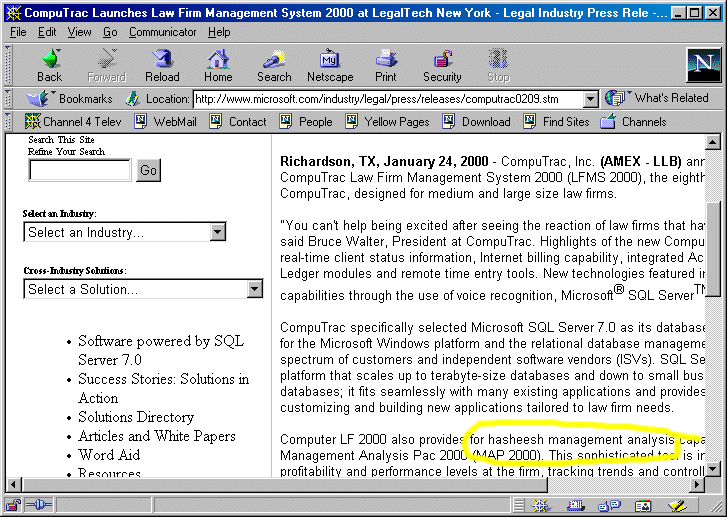Click the Go search button
727x517 pixels.
[148, 170]
